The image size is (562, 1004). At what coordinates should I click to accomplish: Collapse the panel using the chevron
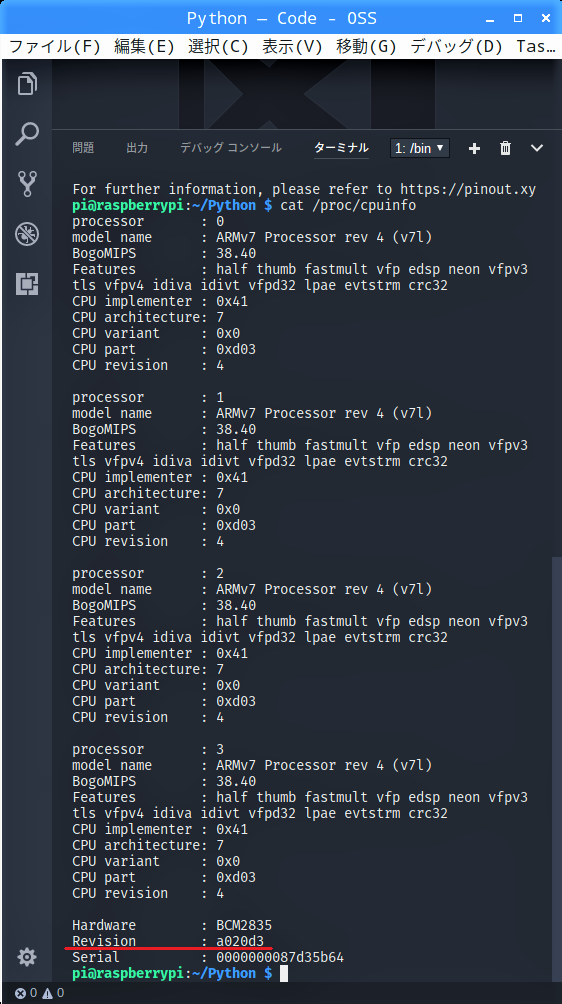pyautogui.click(x=537, y=149)
